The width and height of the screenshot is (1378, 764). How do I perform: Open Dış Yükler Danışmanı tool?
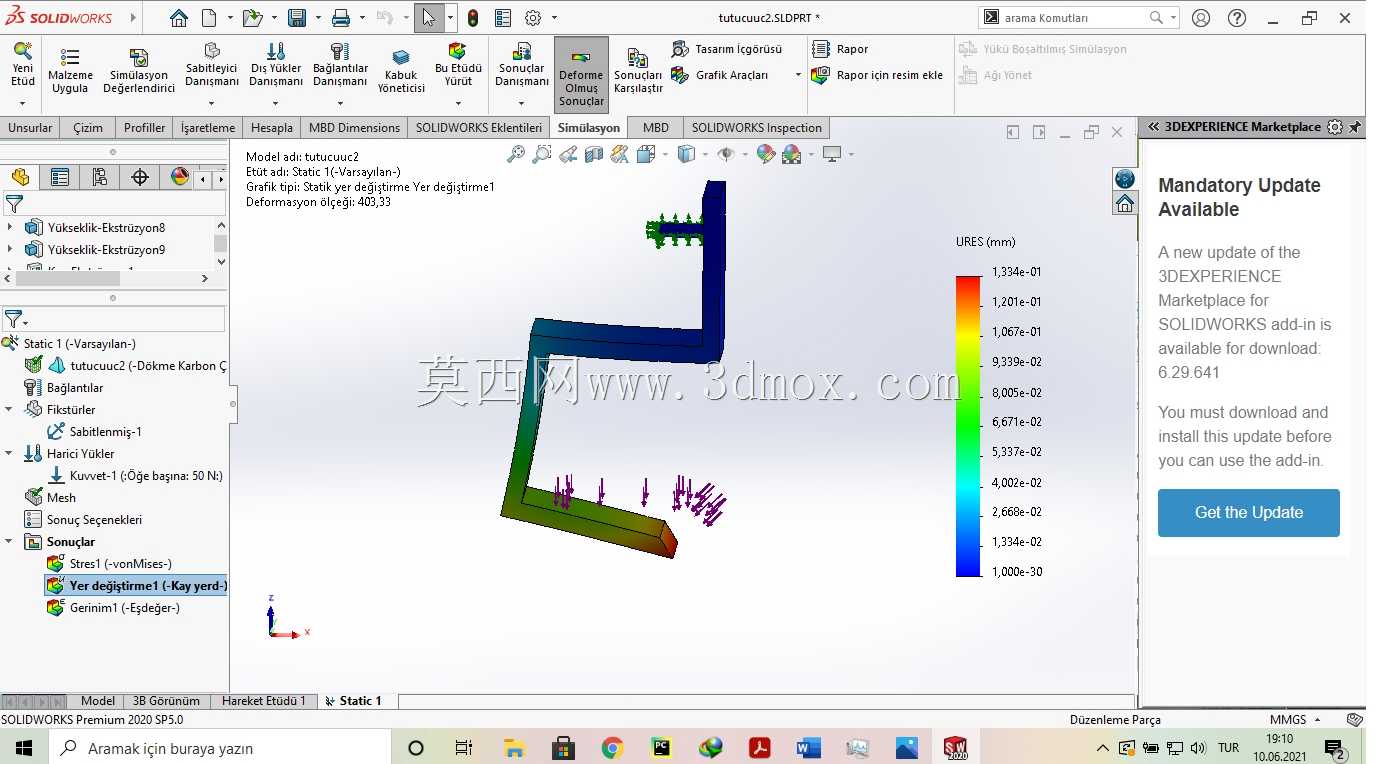(x=276, y=66)
